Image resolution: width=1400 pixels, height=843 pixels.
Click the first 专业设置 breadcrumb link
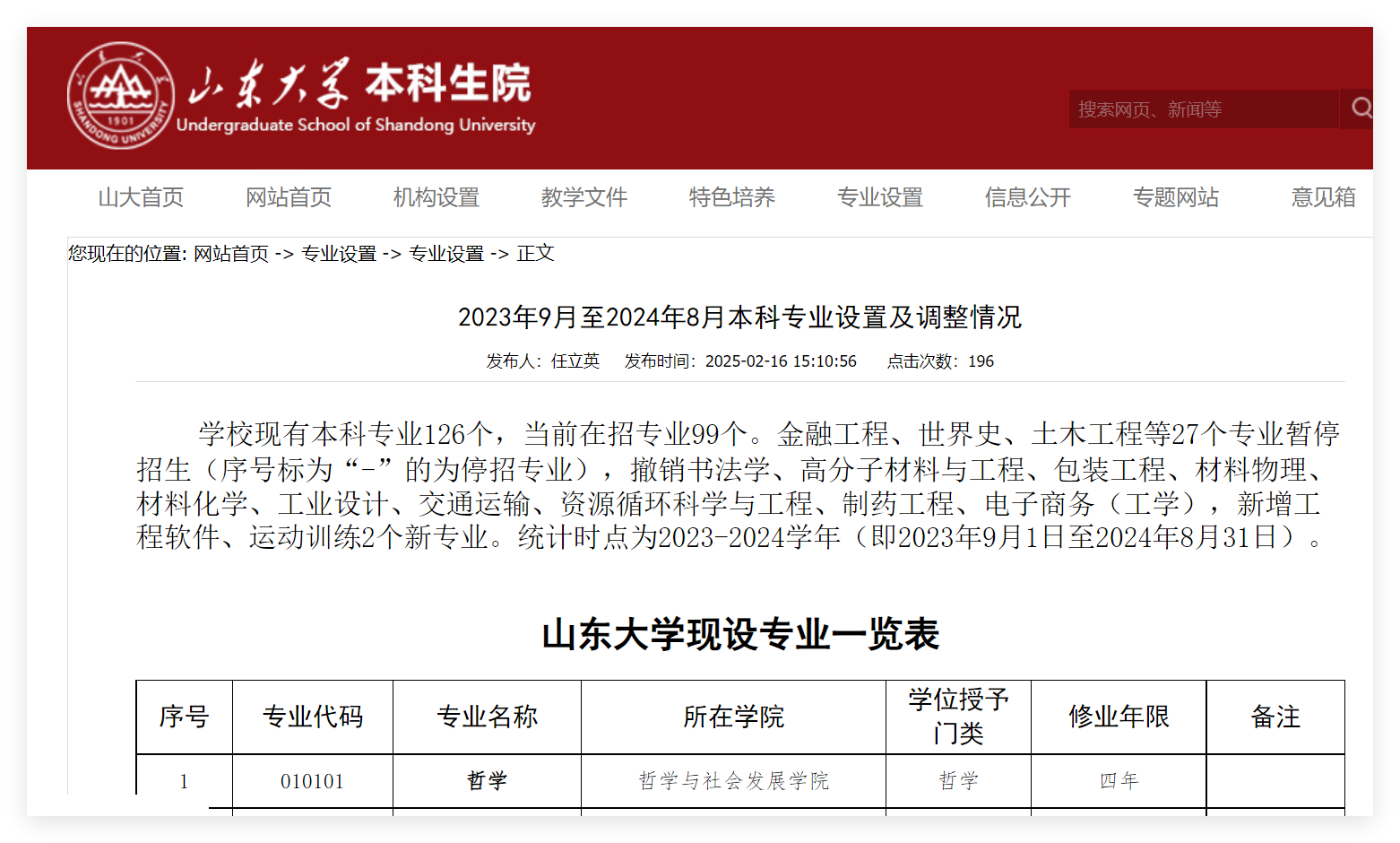coord(339,254)
